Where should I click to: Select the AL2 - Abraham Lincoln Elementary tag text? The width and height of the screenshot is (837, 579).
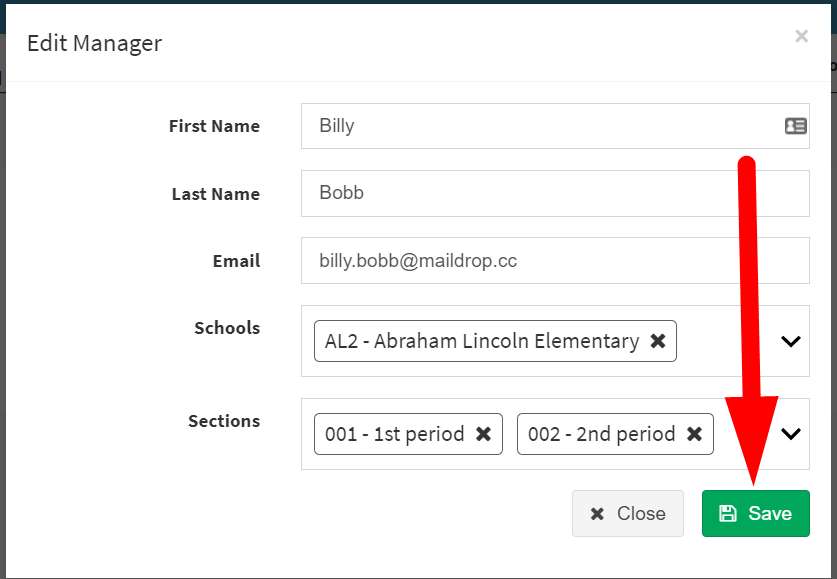[482, 341]
